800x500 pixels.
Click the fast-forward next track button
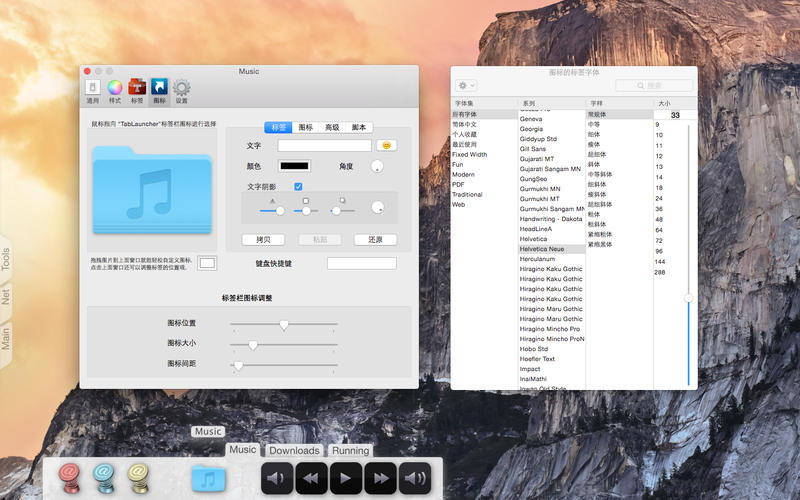click(381, 478)
